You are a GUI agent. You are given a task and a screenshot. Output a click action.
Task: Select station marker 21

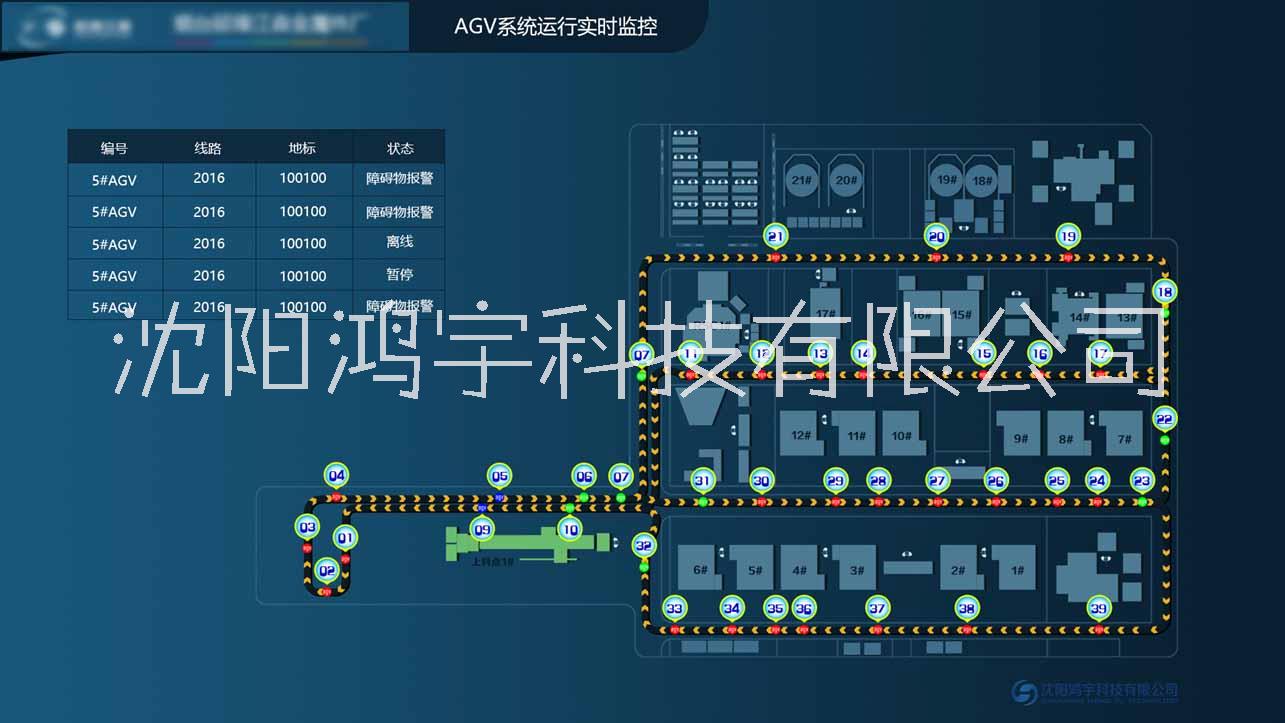(776, 236)
